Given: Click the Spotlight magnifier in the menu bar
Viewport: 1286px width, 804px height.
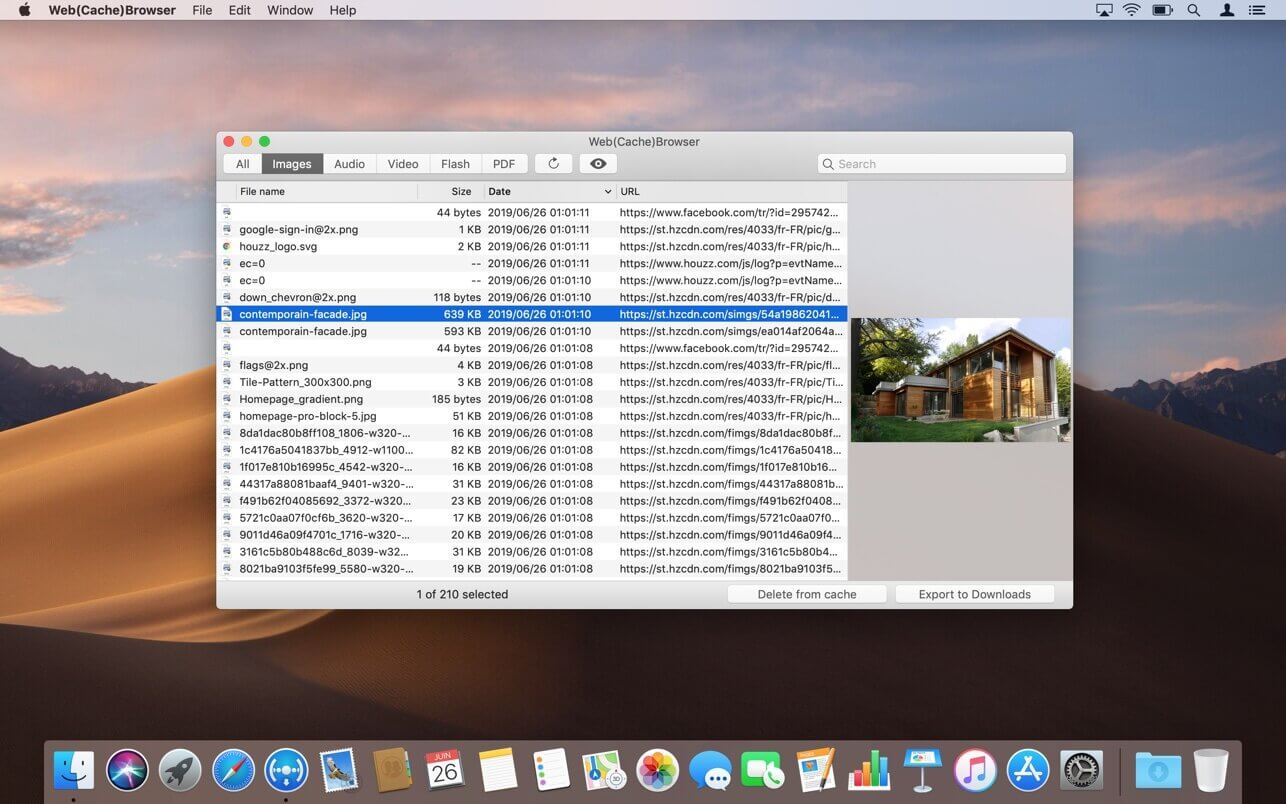Looking at the screenshot, I should point(1193,10).
